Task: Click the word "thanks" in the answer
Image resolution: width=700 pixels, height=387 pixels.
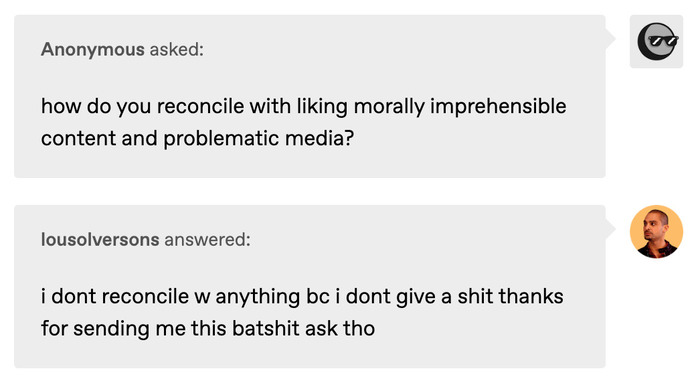Action: pos(531,296)
